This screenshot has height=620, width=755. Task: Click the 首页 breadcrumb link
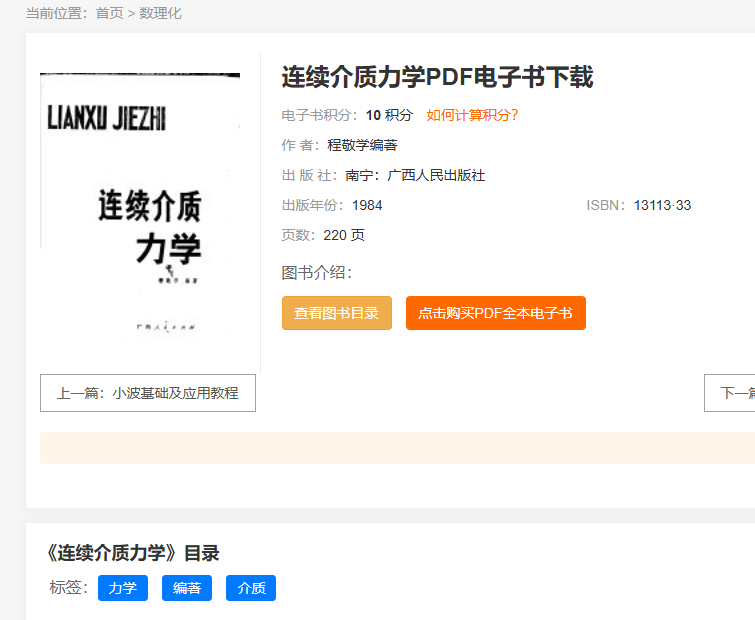[x=109, y=13]
